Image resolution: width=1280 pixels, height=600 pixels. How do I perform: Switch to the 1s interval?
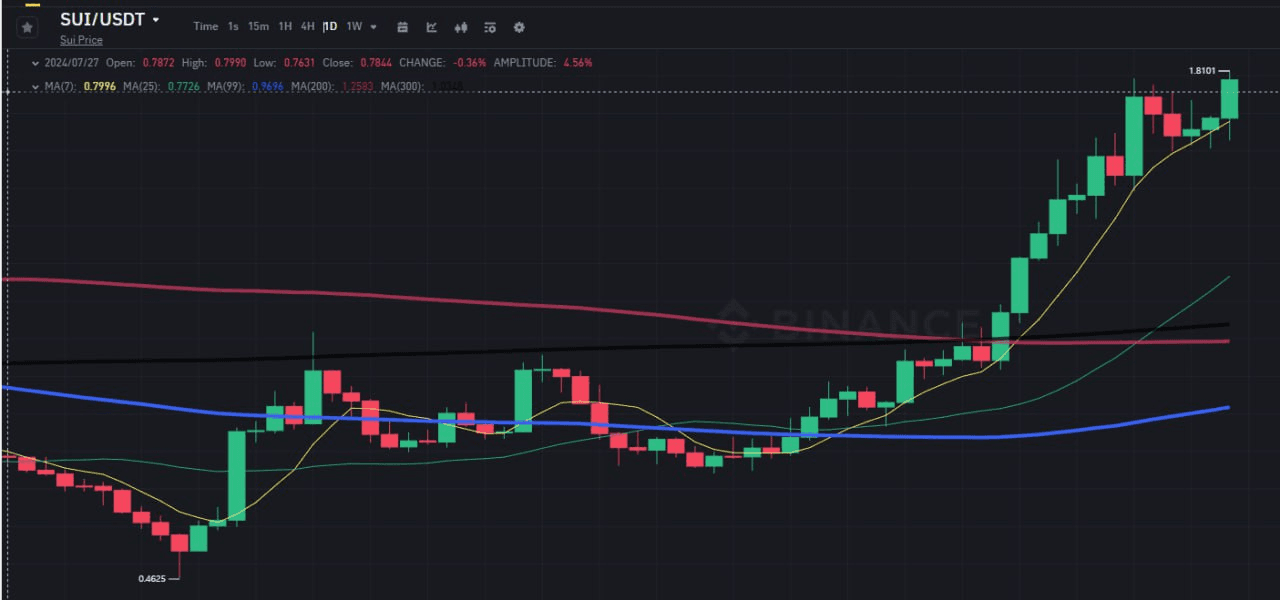[x=233, y=27]
